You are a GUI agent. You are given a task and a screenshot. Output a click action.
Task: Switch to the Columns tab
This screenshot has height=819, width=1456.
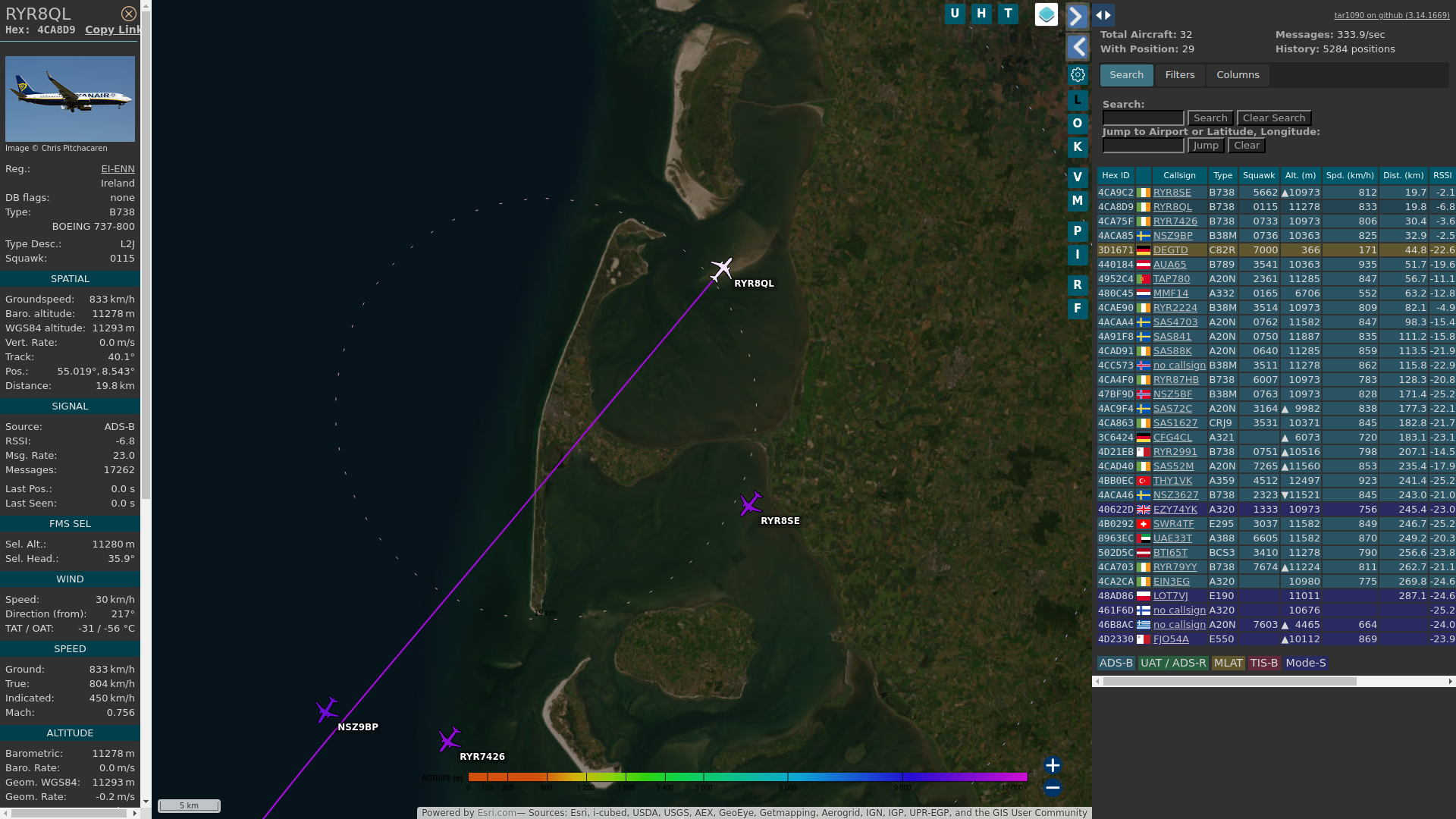point(1238,75)
